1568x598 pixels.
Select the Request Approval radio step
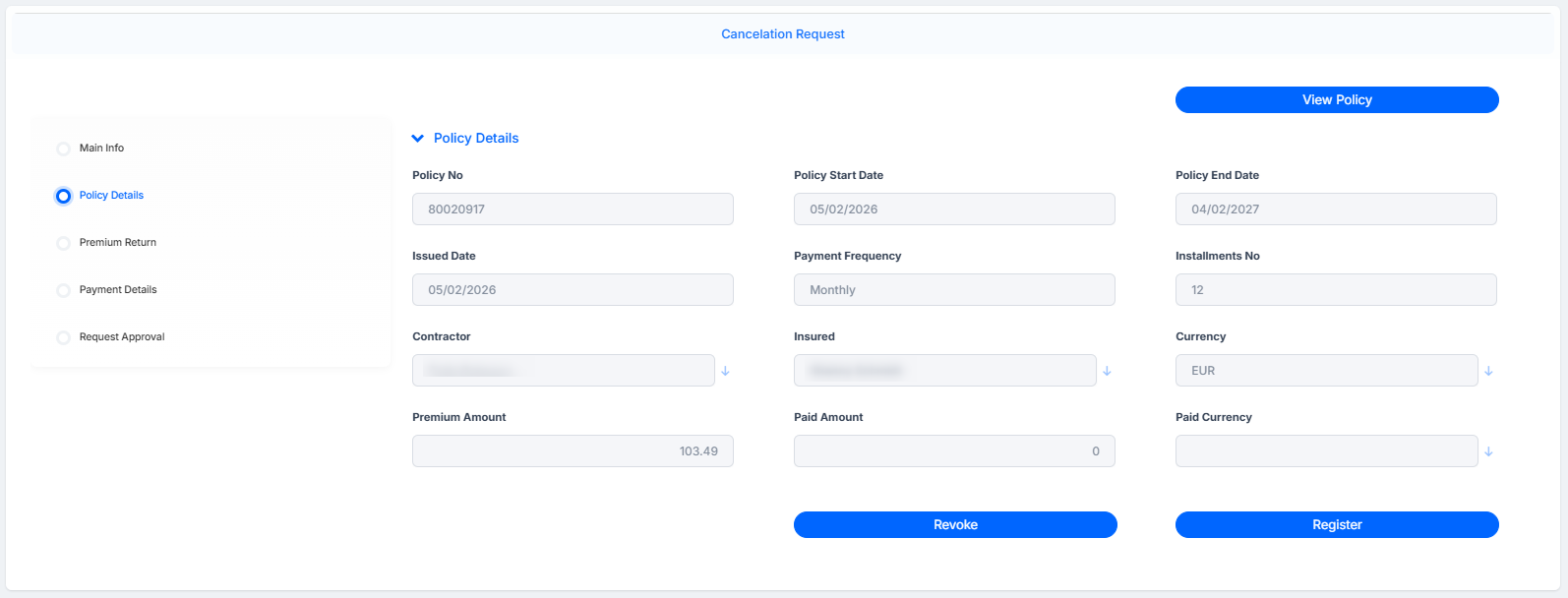(x=63, y=337)
